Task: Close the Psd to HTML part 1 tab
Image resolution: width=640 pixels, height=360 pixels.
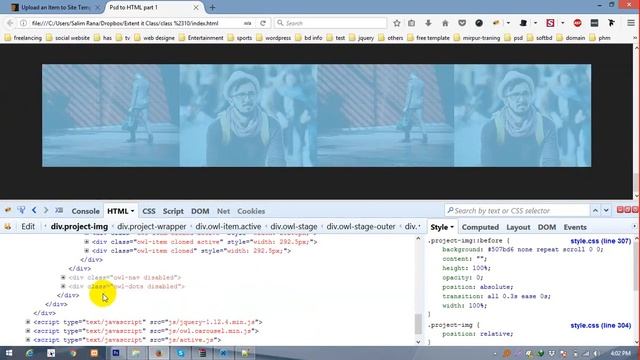Action: [x=196, y=7]
